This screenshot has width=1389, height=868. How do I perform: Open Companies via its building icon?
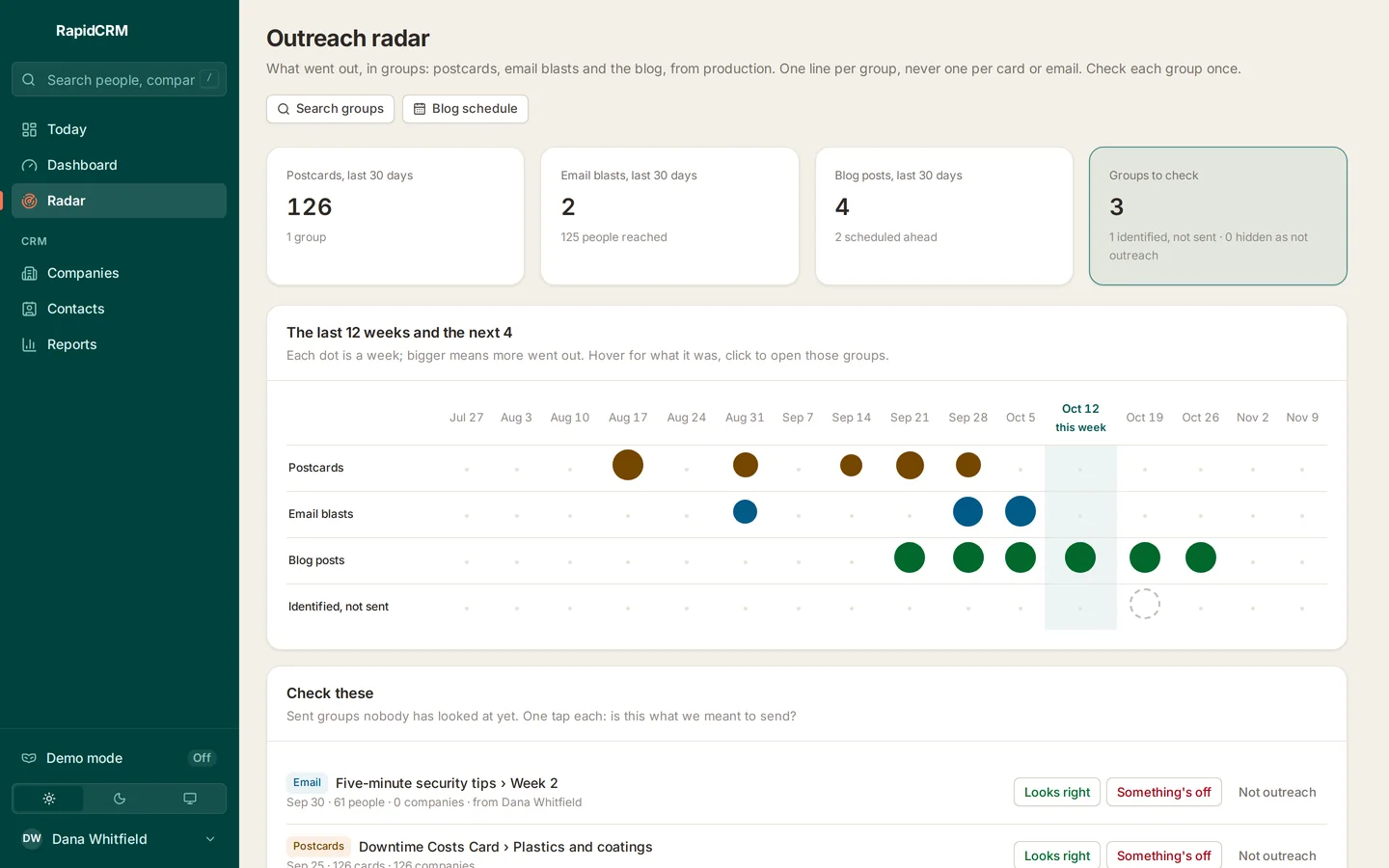[x=30, y=273]
